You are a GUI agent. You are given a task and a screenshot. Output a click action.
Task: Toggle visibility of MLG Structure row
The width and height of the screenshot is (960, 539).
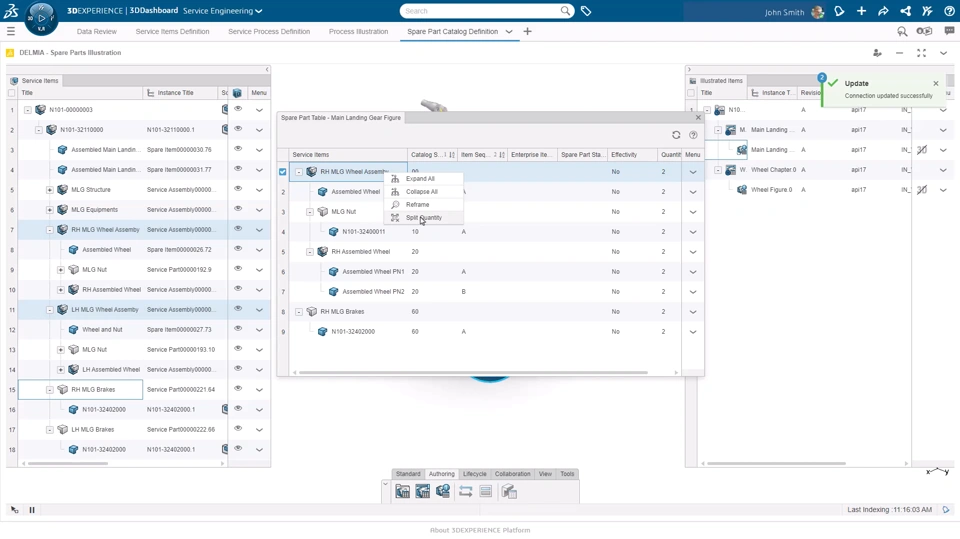tap(238, 189)
